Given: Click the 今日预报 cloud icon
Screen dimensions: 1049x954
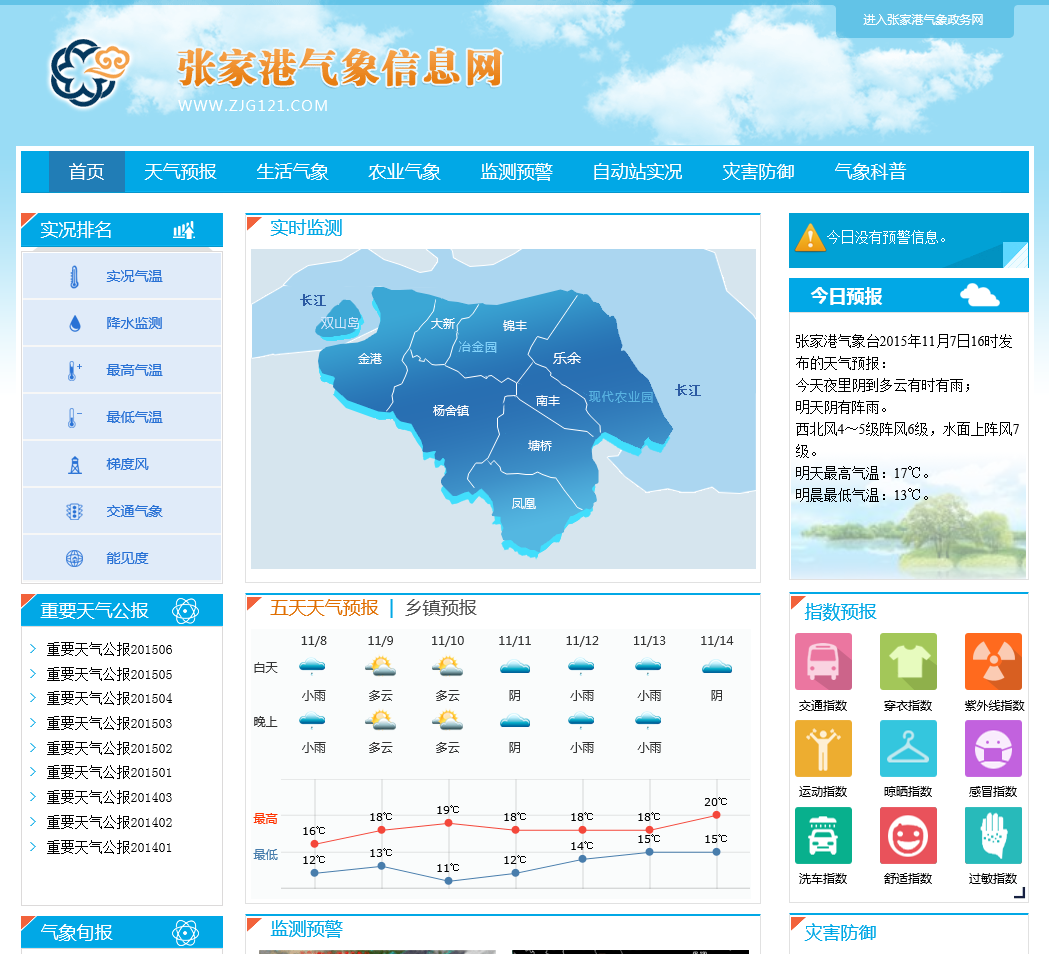Looking at the screenshot, I should pyautogui.click(x=979, y=295).
